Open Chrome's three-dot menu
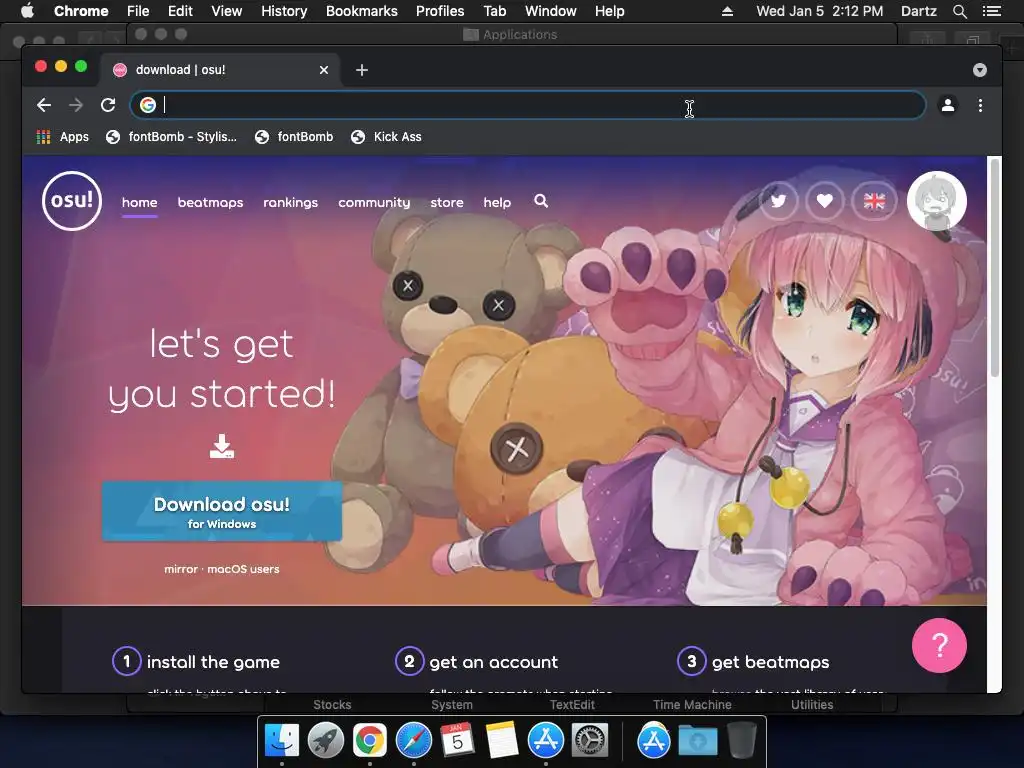 (x=980, y=105)
